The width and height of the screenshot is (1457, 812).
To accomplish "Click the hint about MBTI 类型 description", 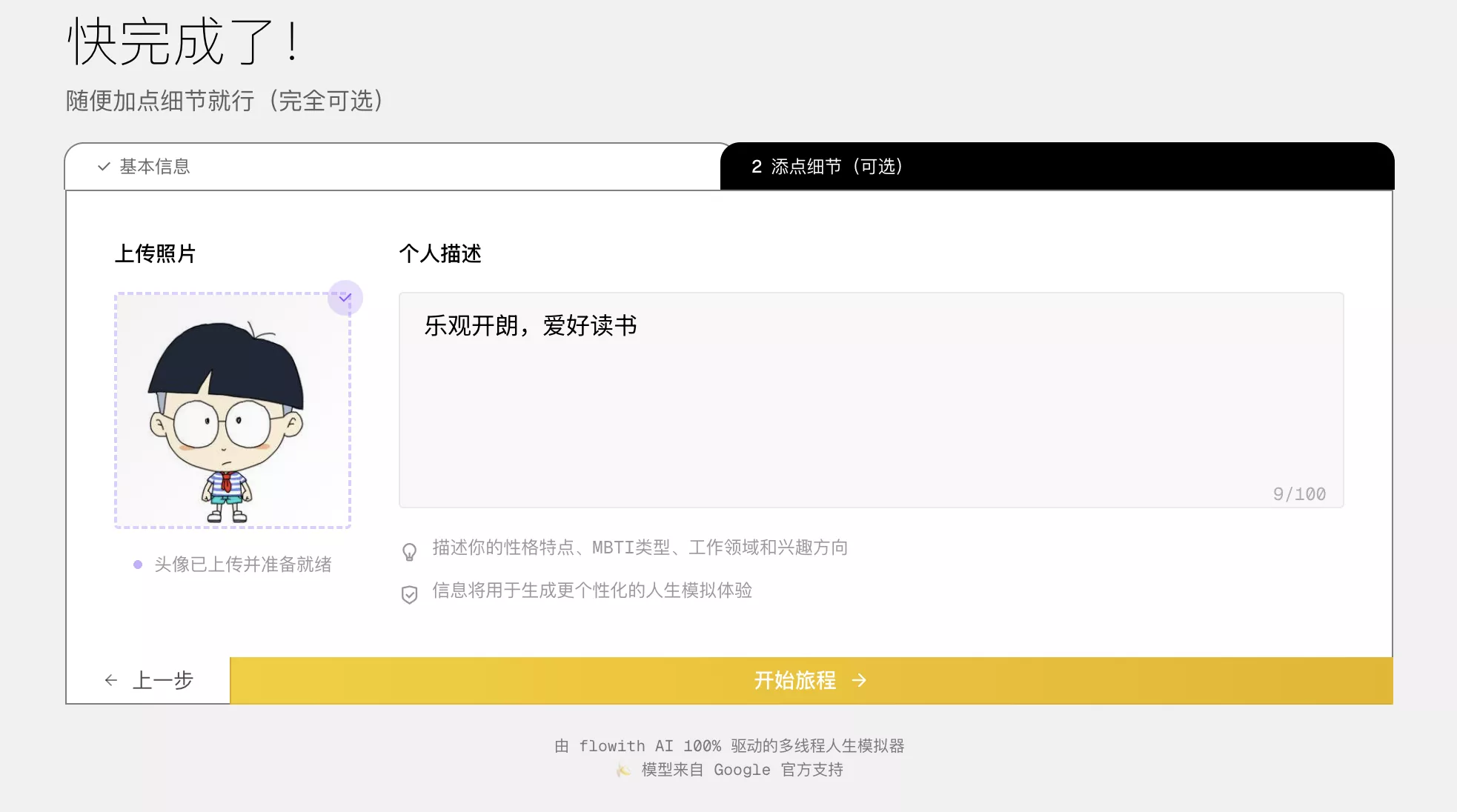I will pos(640,548).
